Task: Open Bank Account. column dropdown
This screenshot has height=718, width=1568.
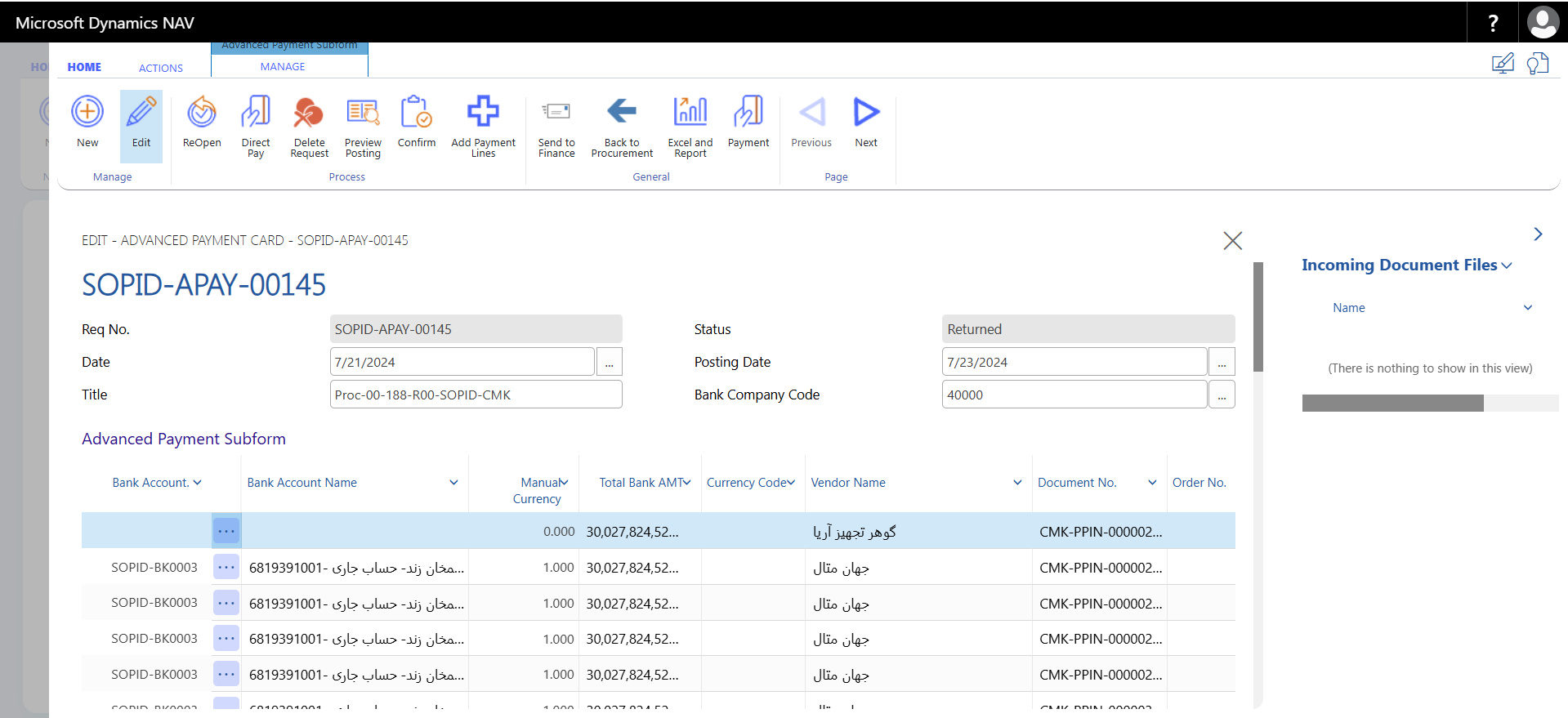Action: click(197, 483)
